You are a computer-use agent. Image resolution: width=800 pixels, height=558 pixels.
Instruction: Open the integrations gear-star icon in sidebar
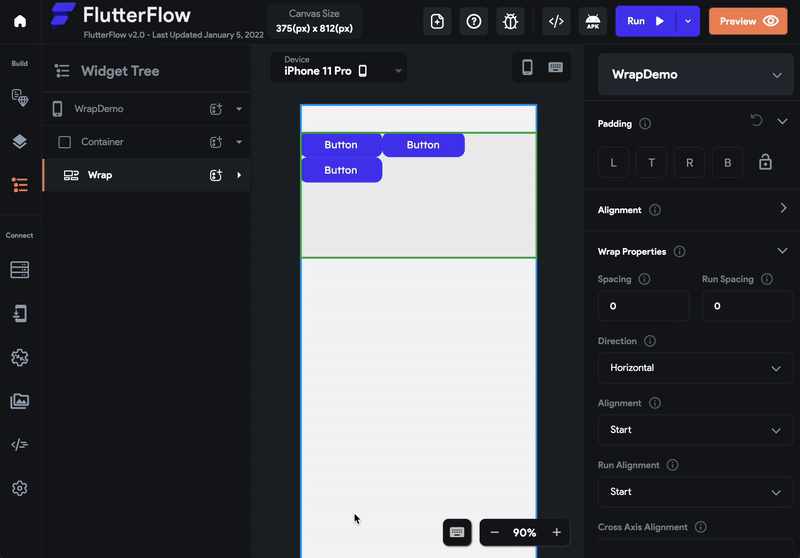point(20,358)
